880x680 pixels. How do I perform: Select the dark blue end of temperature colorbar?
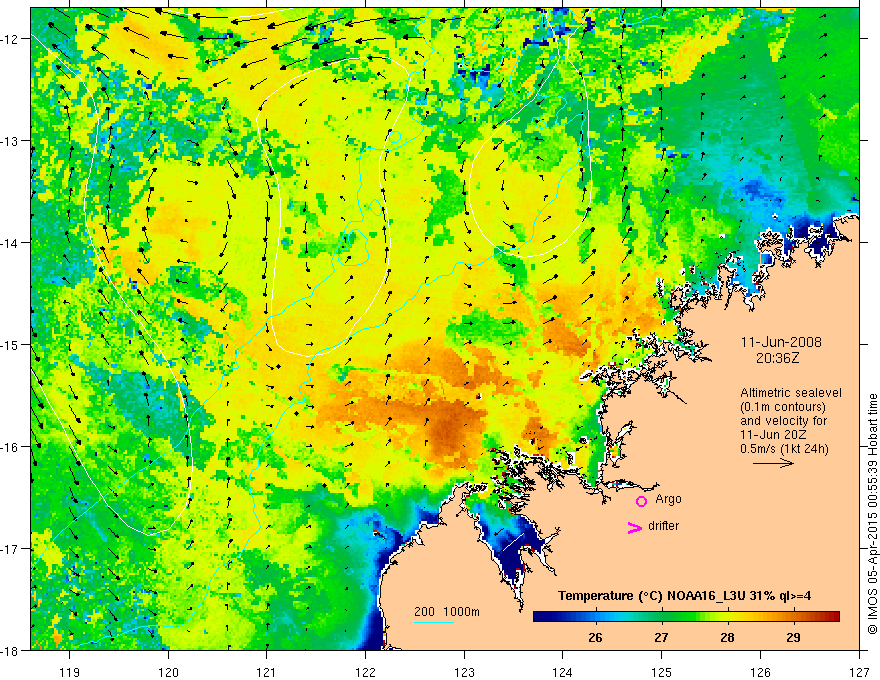pos(538,617)
